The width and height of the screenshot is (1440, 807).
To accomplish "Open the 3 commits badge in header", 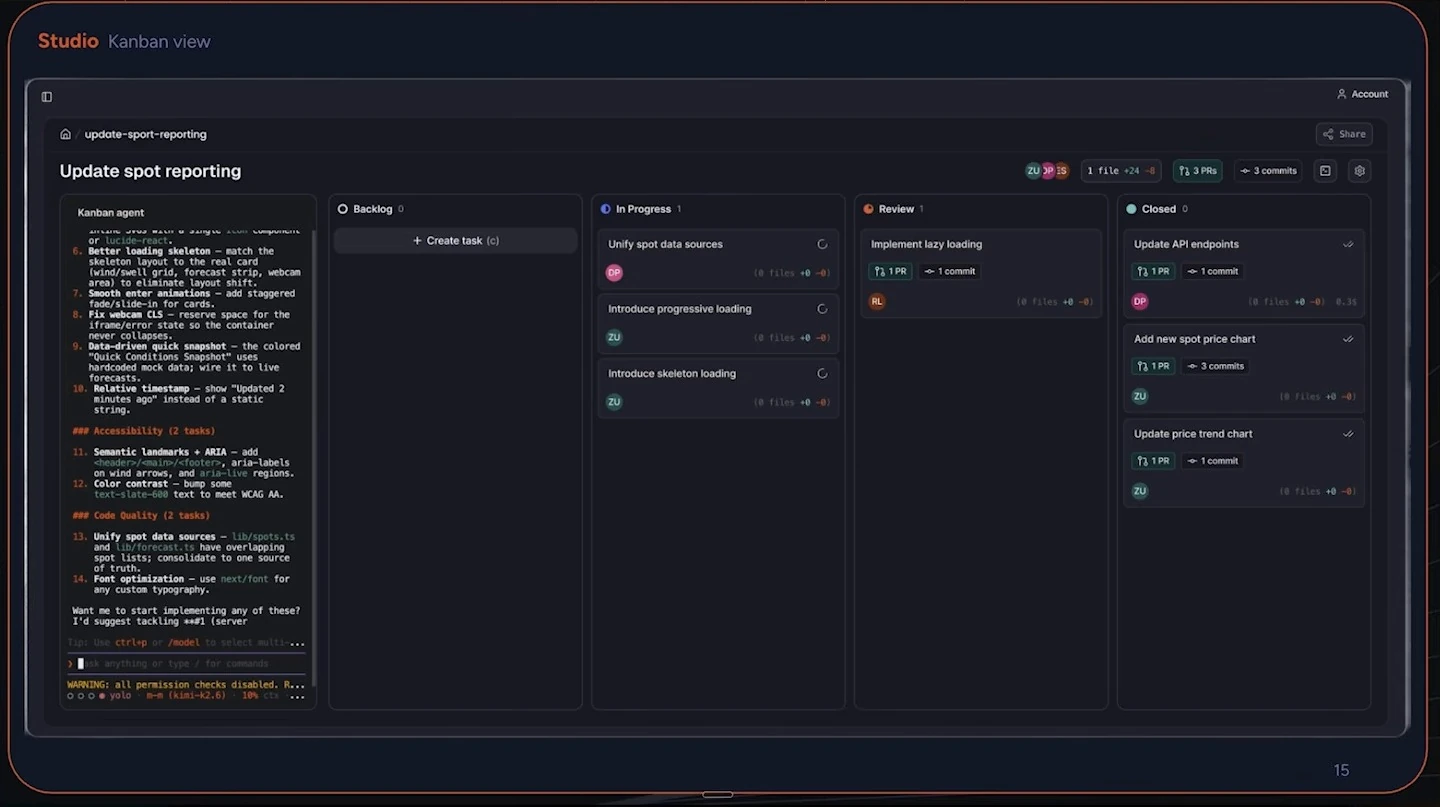I will point(1268,171).
